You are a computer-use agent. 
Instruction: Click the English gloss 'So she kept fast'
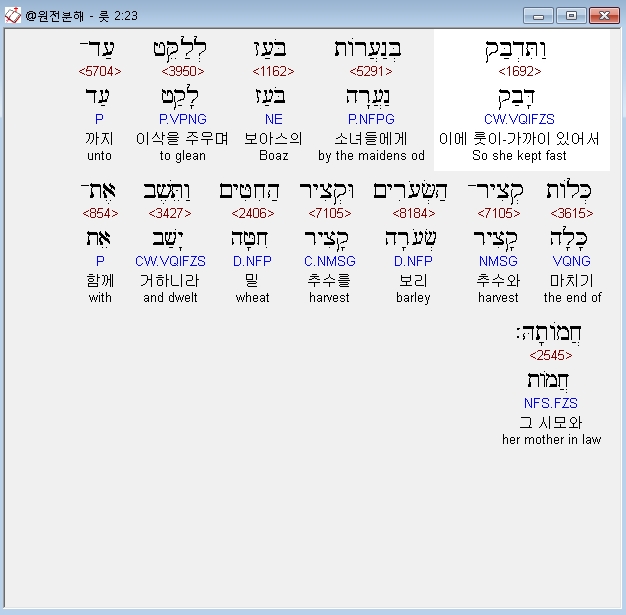(519, 155)
